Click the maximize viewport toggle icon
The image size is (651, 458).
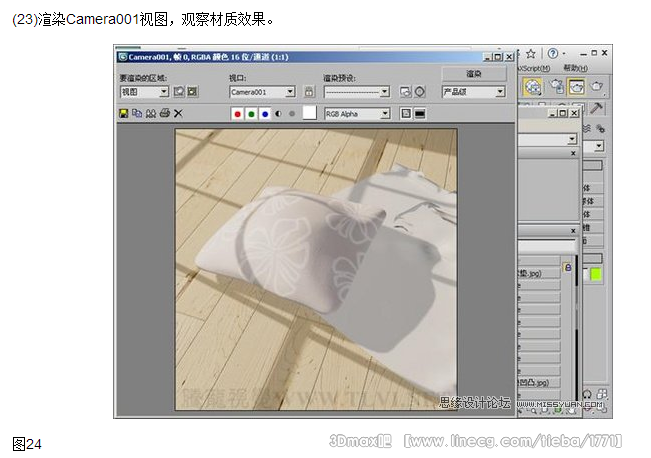(x=602, y=393)
